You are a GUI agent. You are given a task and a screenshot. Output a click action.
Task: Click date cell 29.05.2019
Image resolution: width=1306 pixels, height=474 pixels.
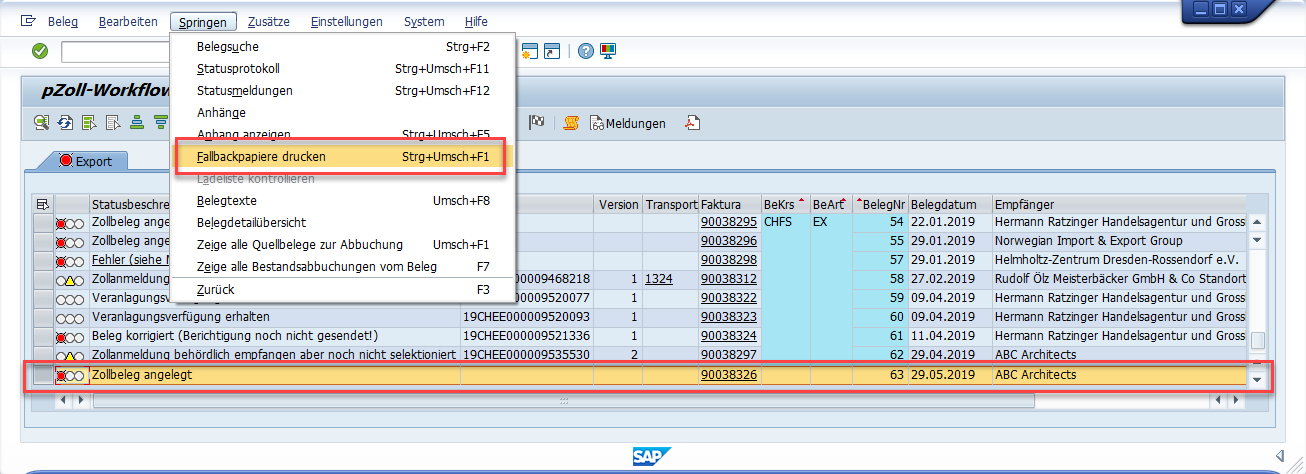950,376
